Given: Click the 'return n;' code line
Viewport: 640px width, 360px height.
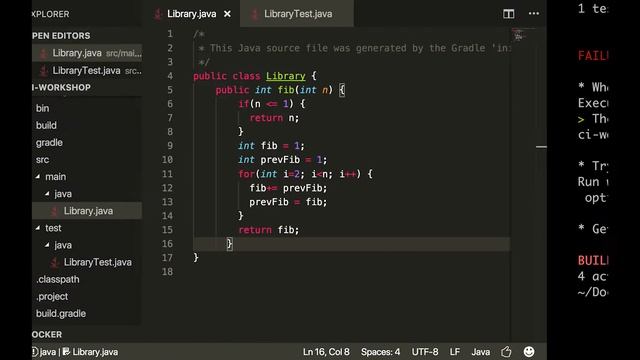Looking at the screenshot, I should (274, 118).
